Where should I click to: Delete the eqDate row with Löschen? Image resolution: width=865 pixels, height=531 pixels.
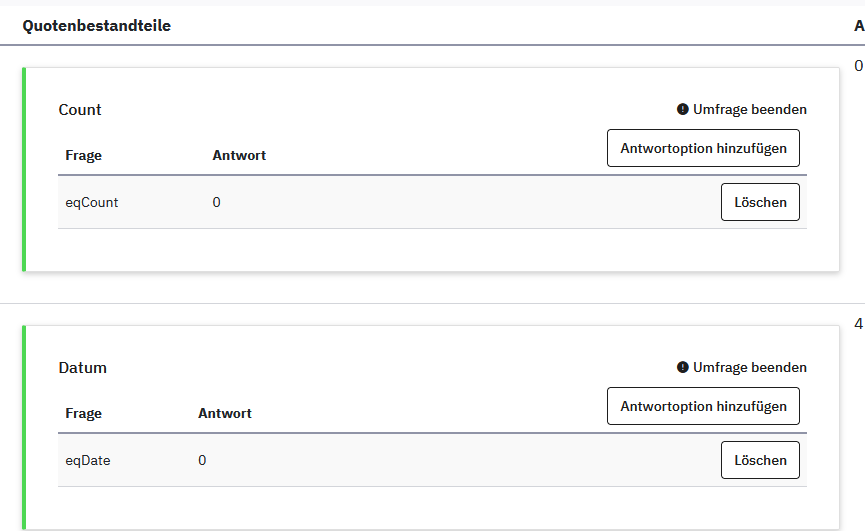pyautogui.click(x=760, y=460)
